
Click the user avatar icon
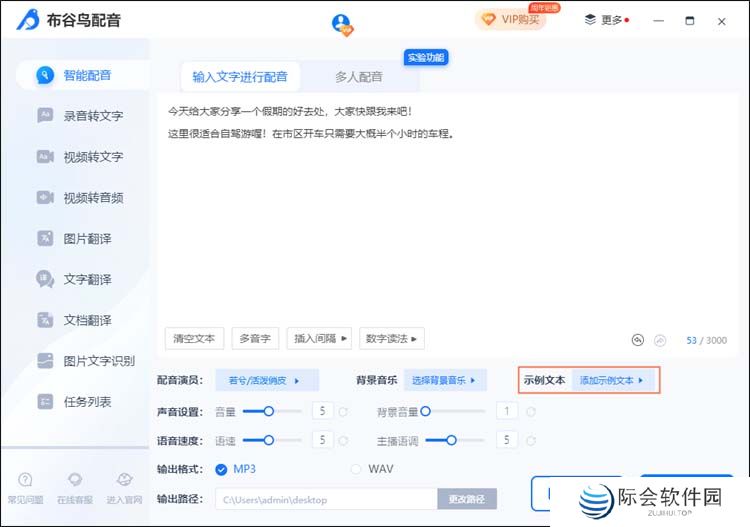342,23
